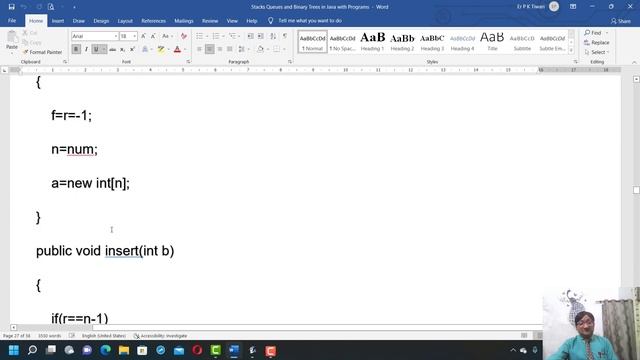The image size is (640, 360).
Task: Click the Increase Indent icon
Action: [x=261, y=36]
